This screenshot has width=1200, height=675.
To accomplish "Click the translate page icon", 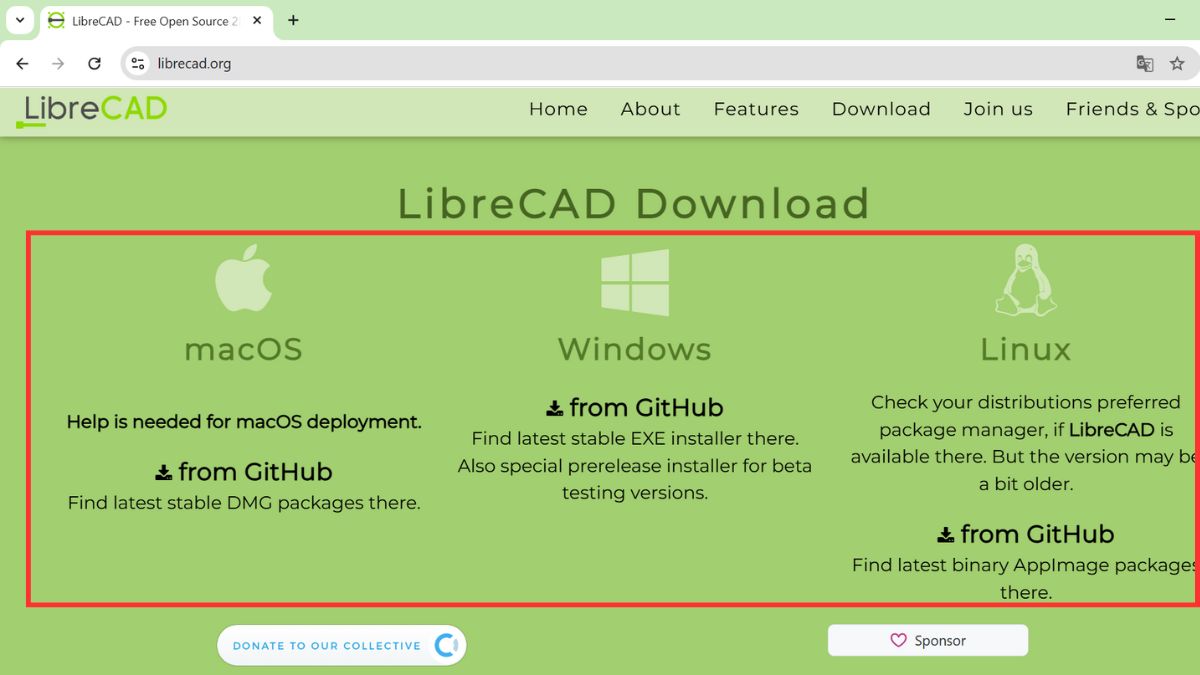I will click(x=1145, y=63).
